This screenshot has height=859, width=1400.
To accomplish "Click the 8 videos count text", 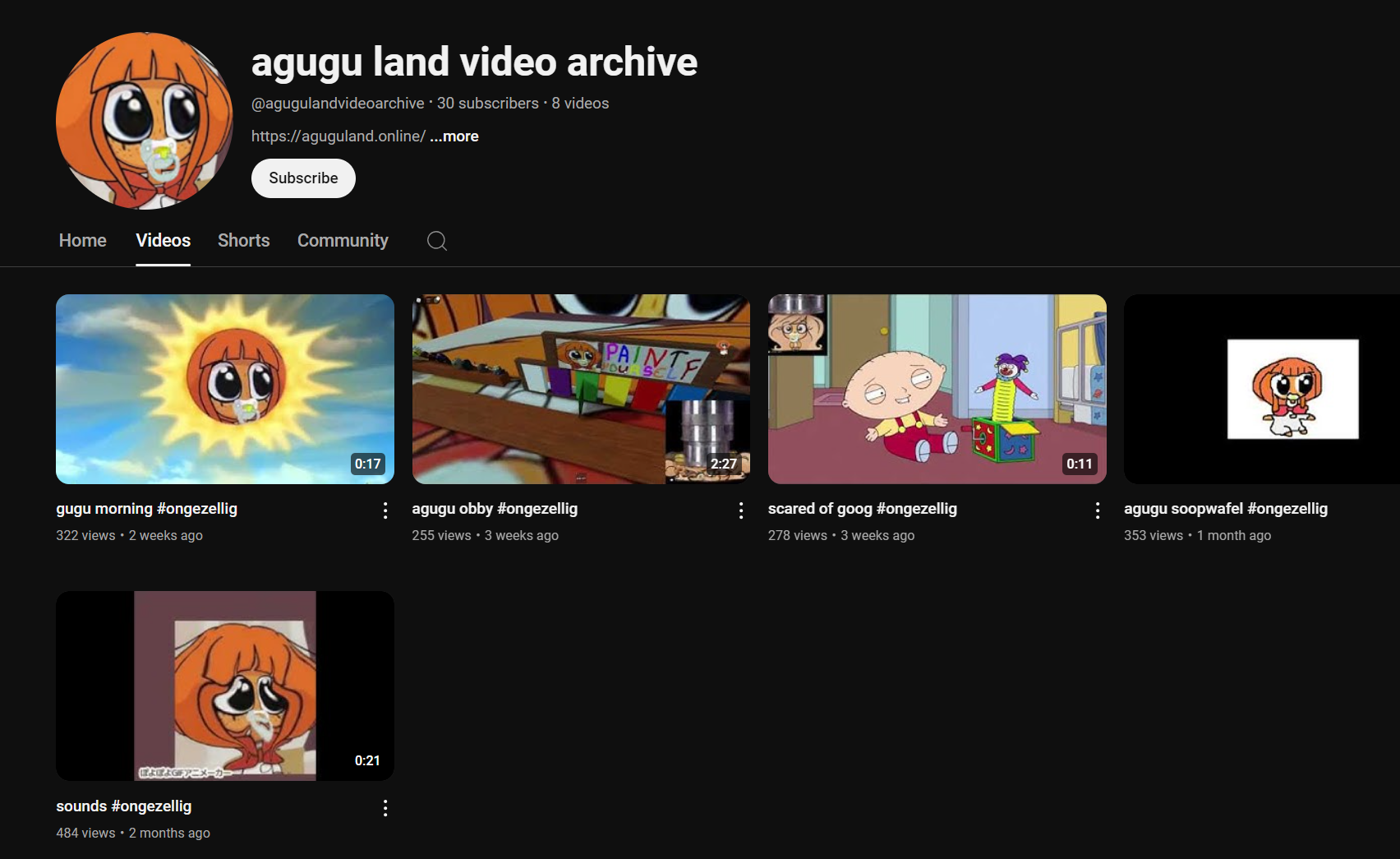I will click(x=580, y=104).
